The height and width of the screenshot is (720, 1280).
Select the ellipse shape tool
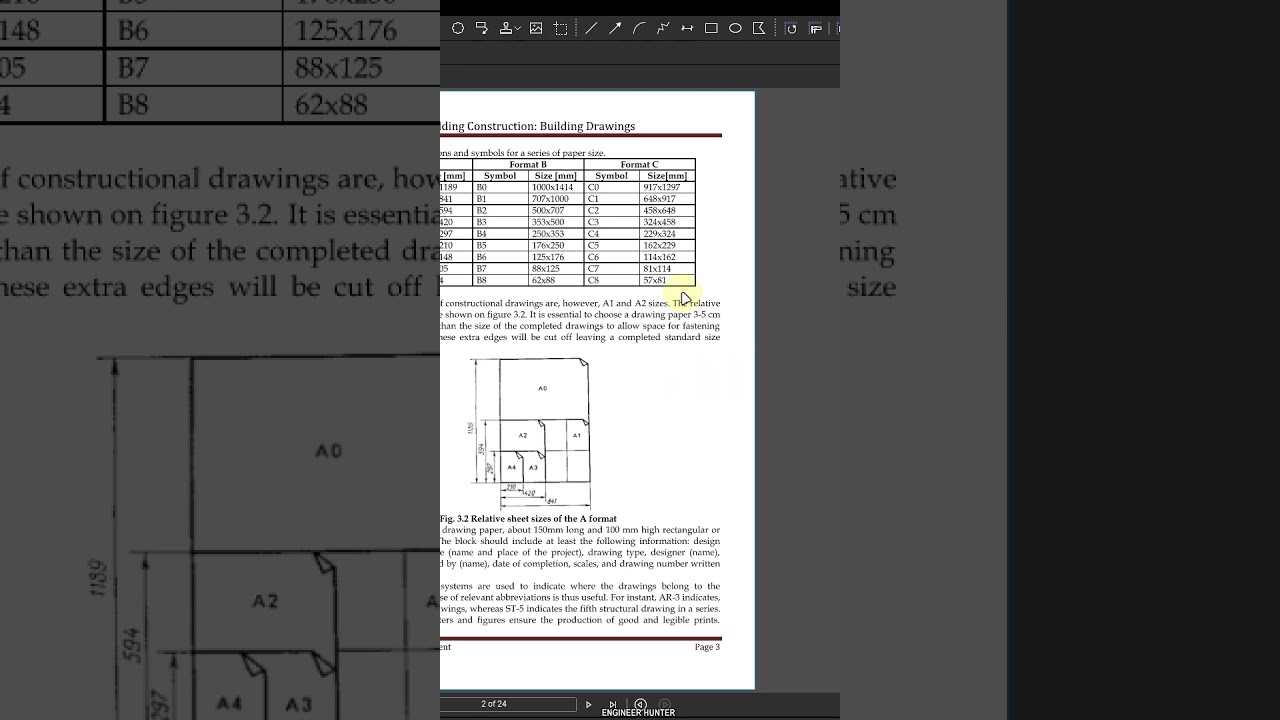[735, 29]
